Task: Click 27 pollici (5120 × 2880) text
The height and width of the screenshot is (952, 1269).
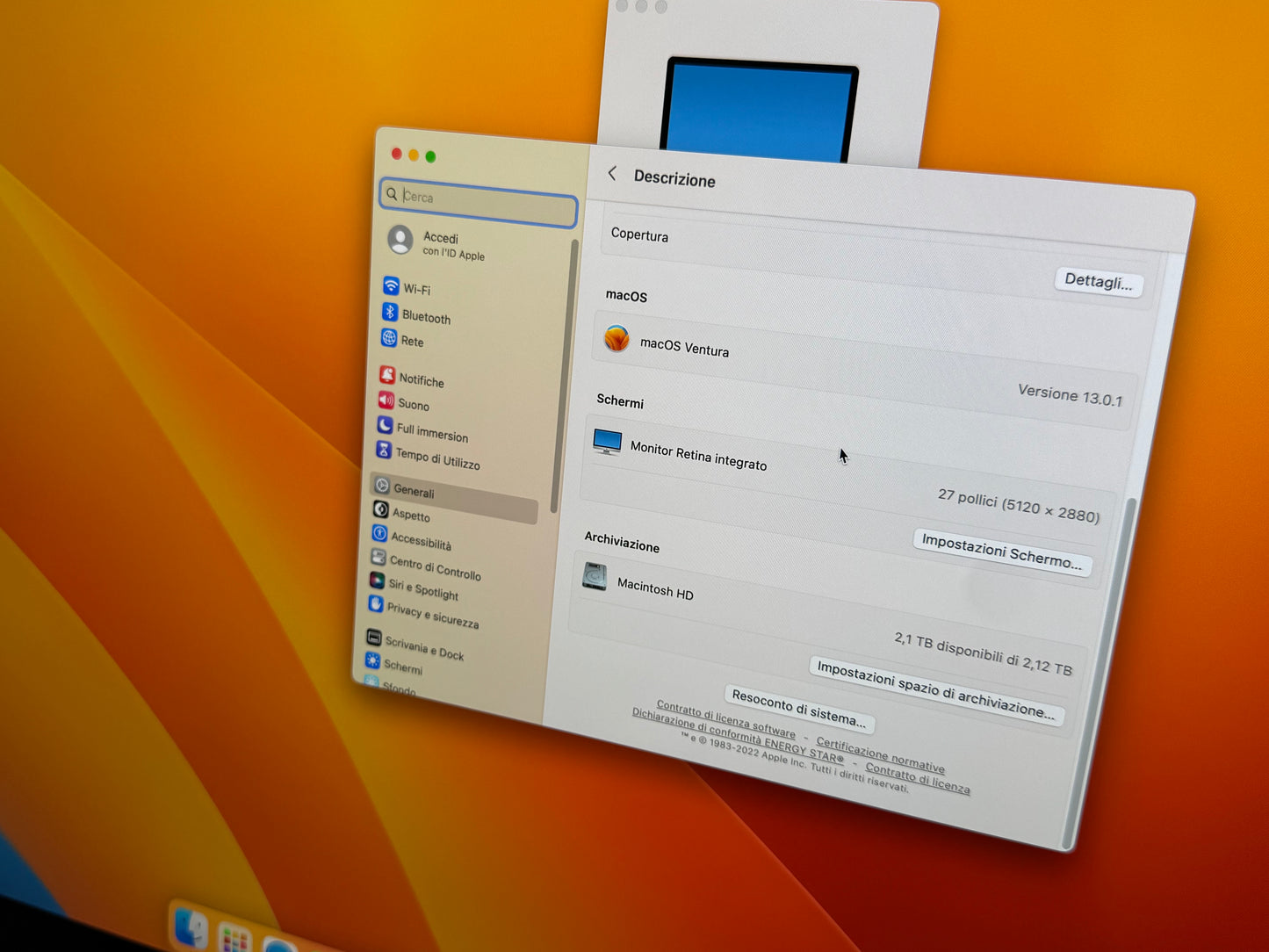Action: coord(1019,506)
